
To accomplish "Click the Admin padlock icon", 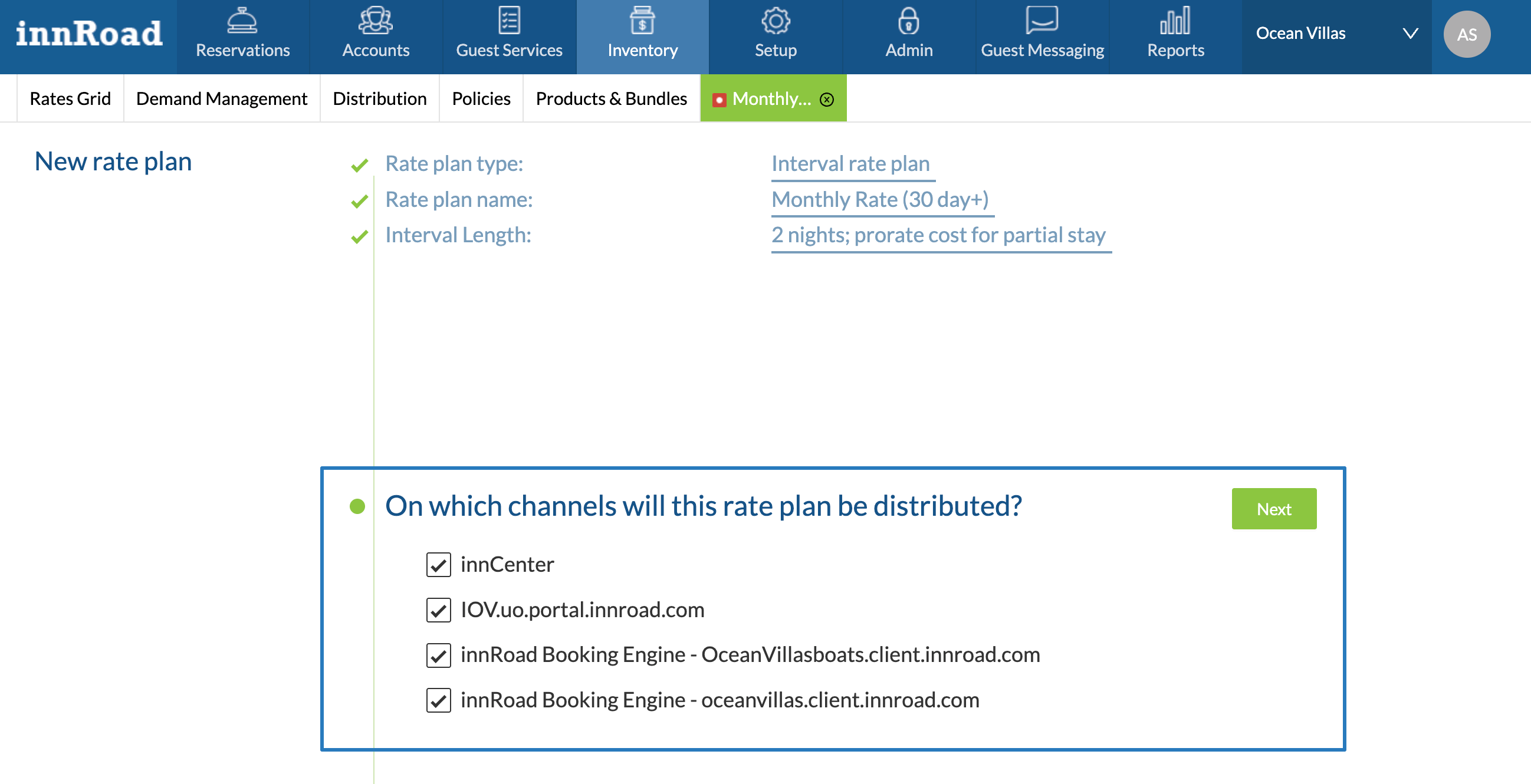I will point(908,21).
